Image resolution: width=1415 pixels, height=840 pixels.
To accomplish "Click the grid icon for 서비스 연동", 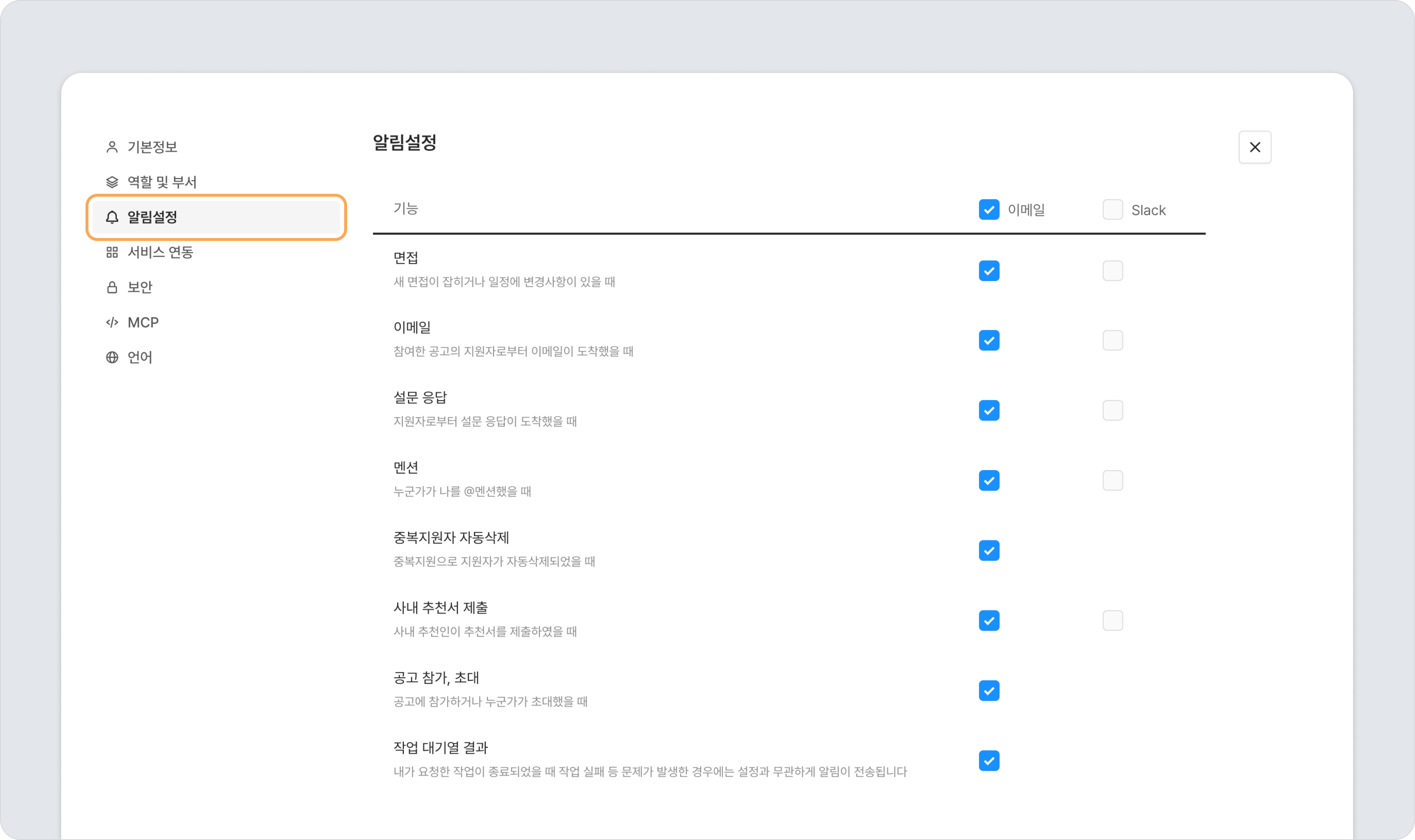I will pos(112,252).
